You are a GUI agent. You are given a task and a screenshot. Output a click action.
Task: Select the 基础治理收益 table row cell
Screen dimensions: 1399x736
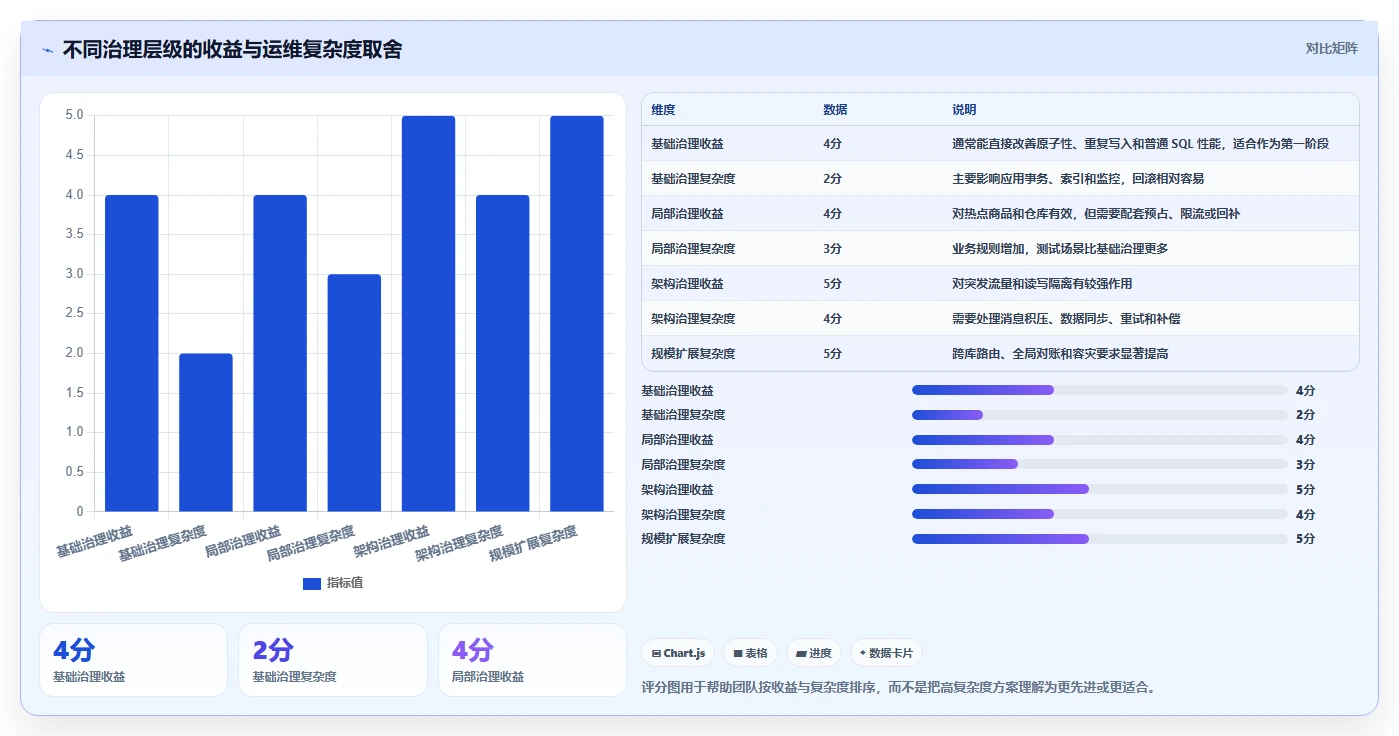pyautogui.click(x=687, y=144)
